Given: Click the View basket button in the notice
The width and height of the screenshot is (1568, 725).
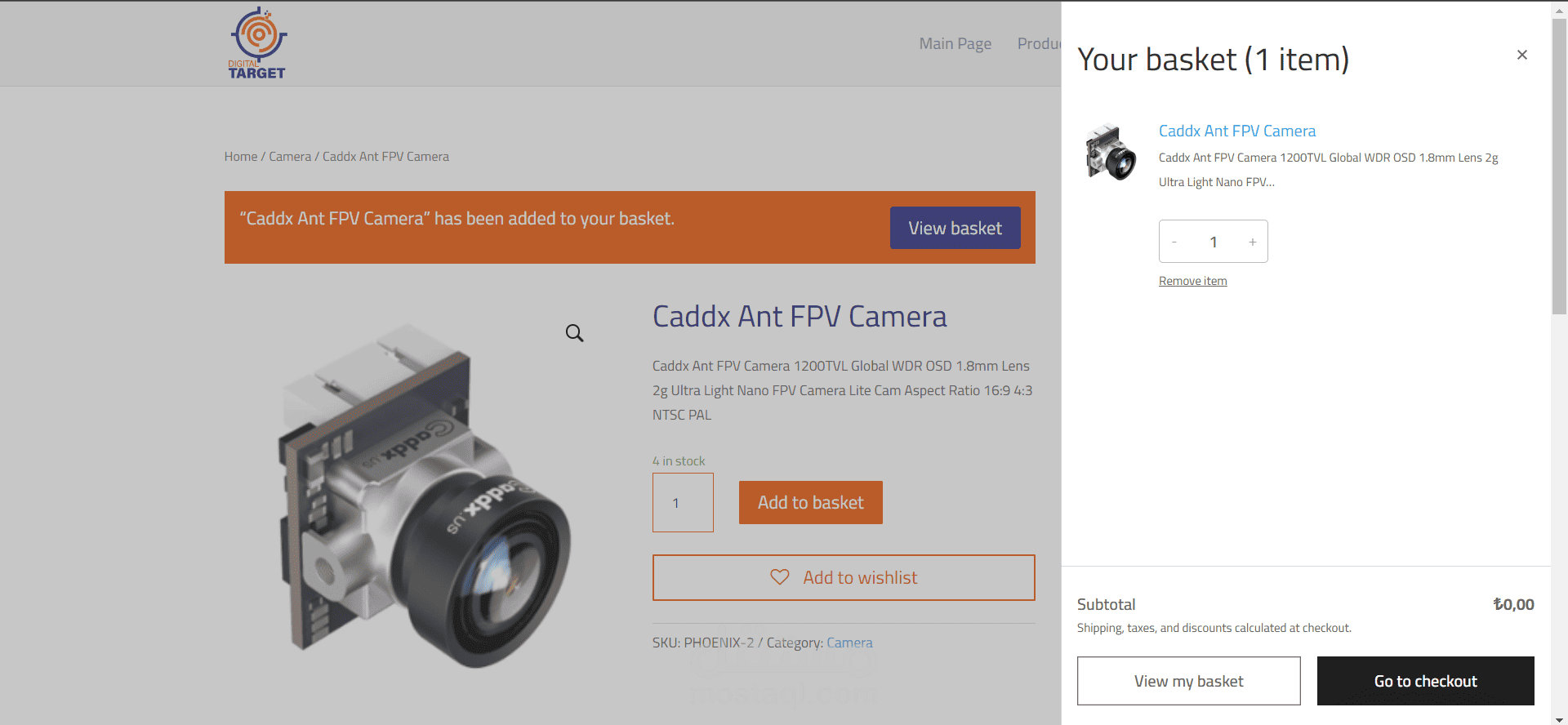Looking at the screenshot, I should (x=955, y=228).
